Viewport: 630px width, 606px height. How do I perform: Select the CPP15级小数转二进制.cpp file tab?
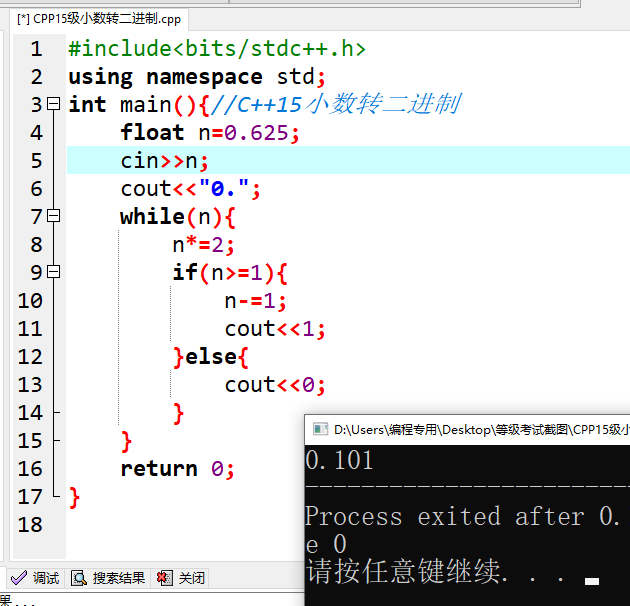[x=98, y=19]
